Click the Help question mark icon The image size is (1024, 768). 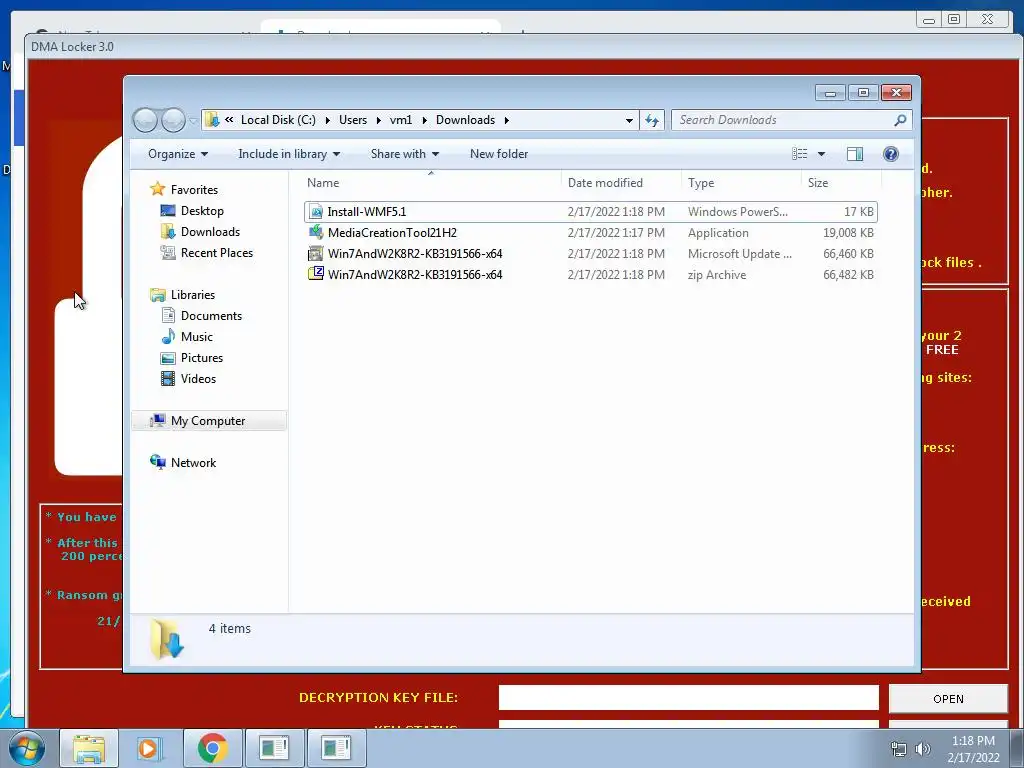pos(891,154)
